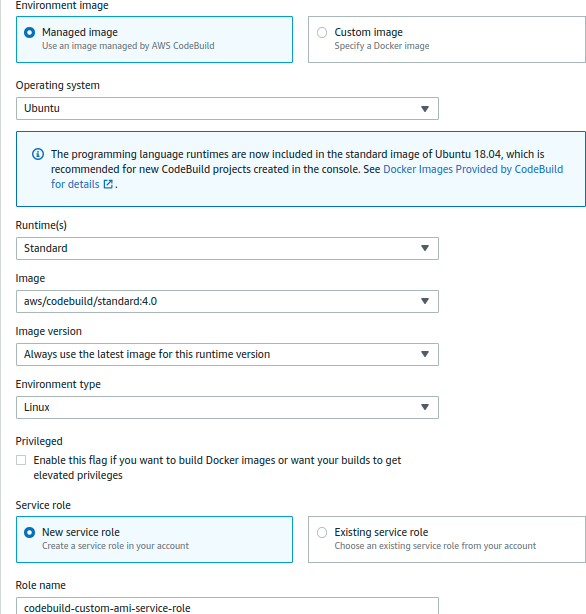Screen dimensions: 586x614
Task: Select the New service role radio option
Action: pyautogui.click(x=29, y=533)
